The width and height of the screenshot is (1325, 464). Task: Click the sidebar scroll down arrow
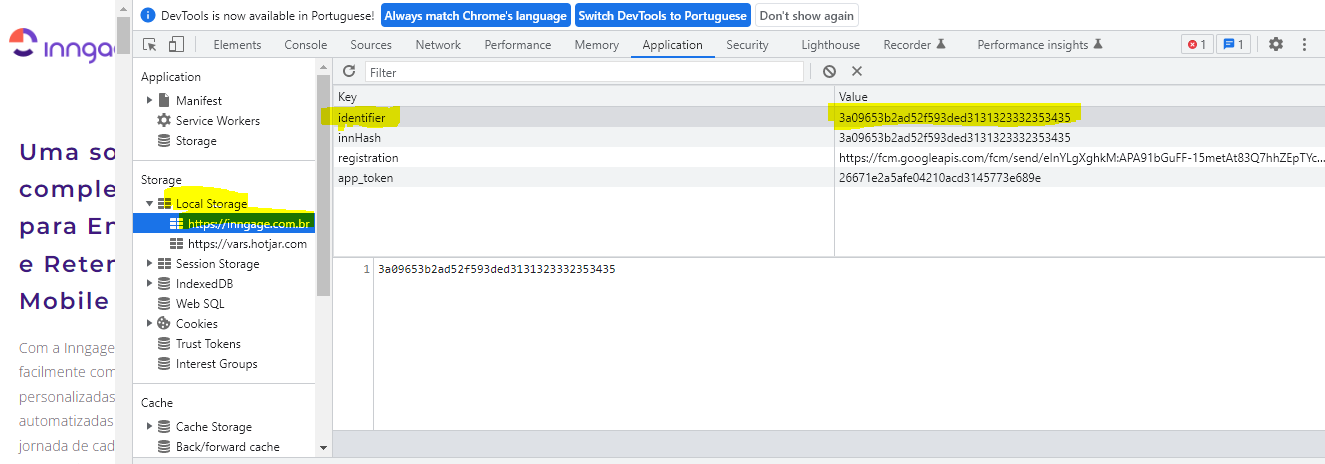[323, 448]
